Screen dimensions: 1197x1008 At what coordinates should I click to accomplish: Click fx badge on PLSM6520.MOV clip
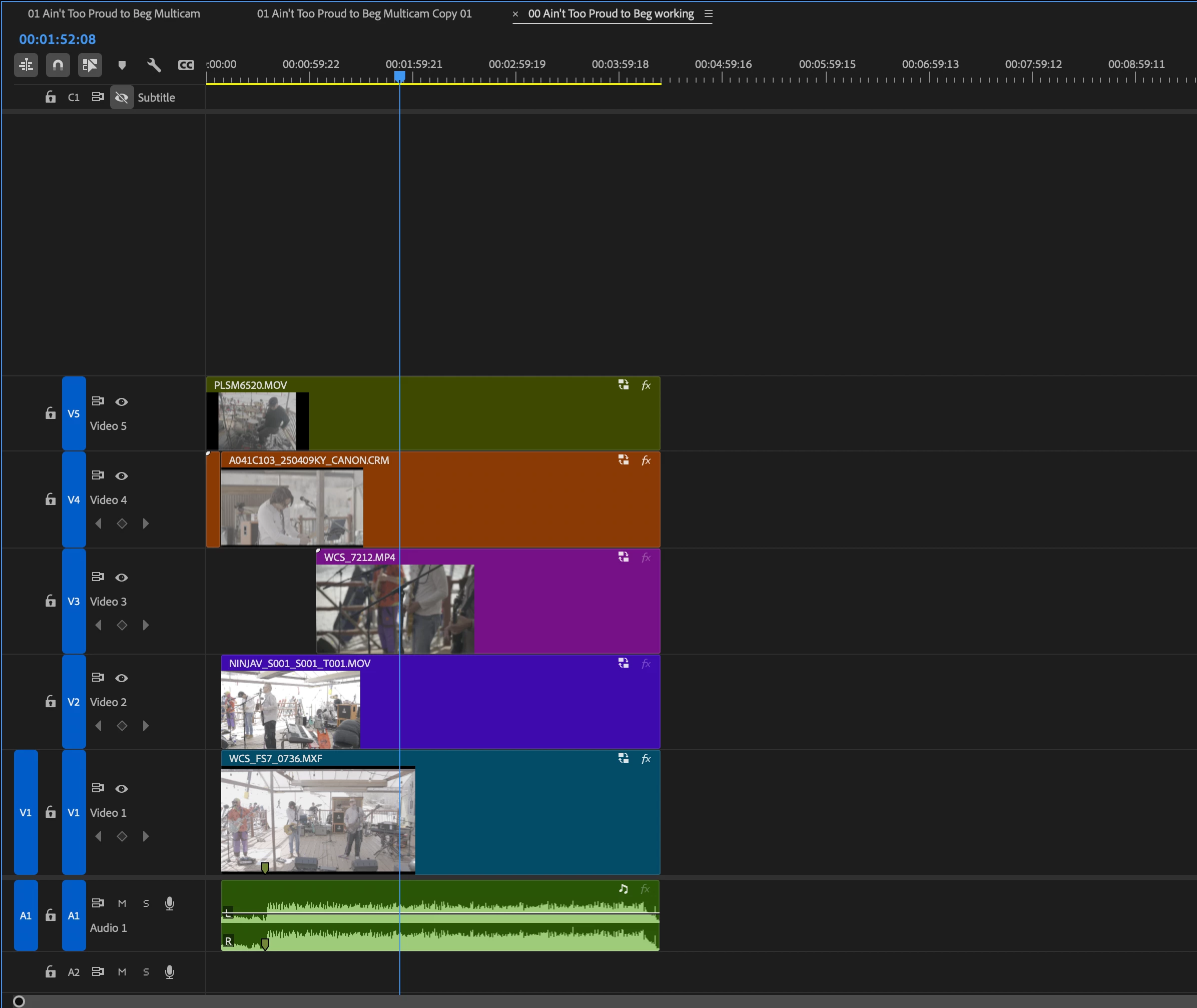(x=646, y=386)
